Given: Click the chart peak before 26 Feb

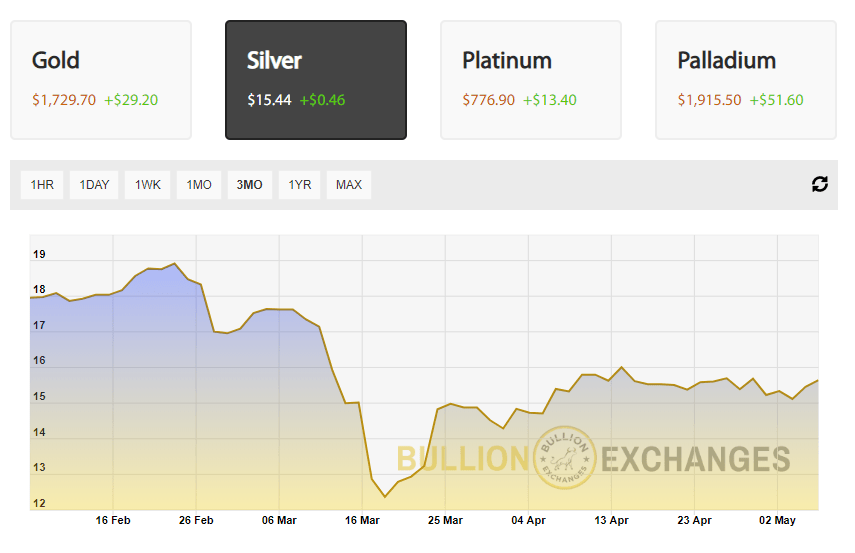Looking at the screenshot, I should tap(175, 264).
